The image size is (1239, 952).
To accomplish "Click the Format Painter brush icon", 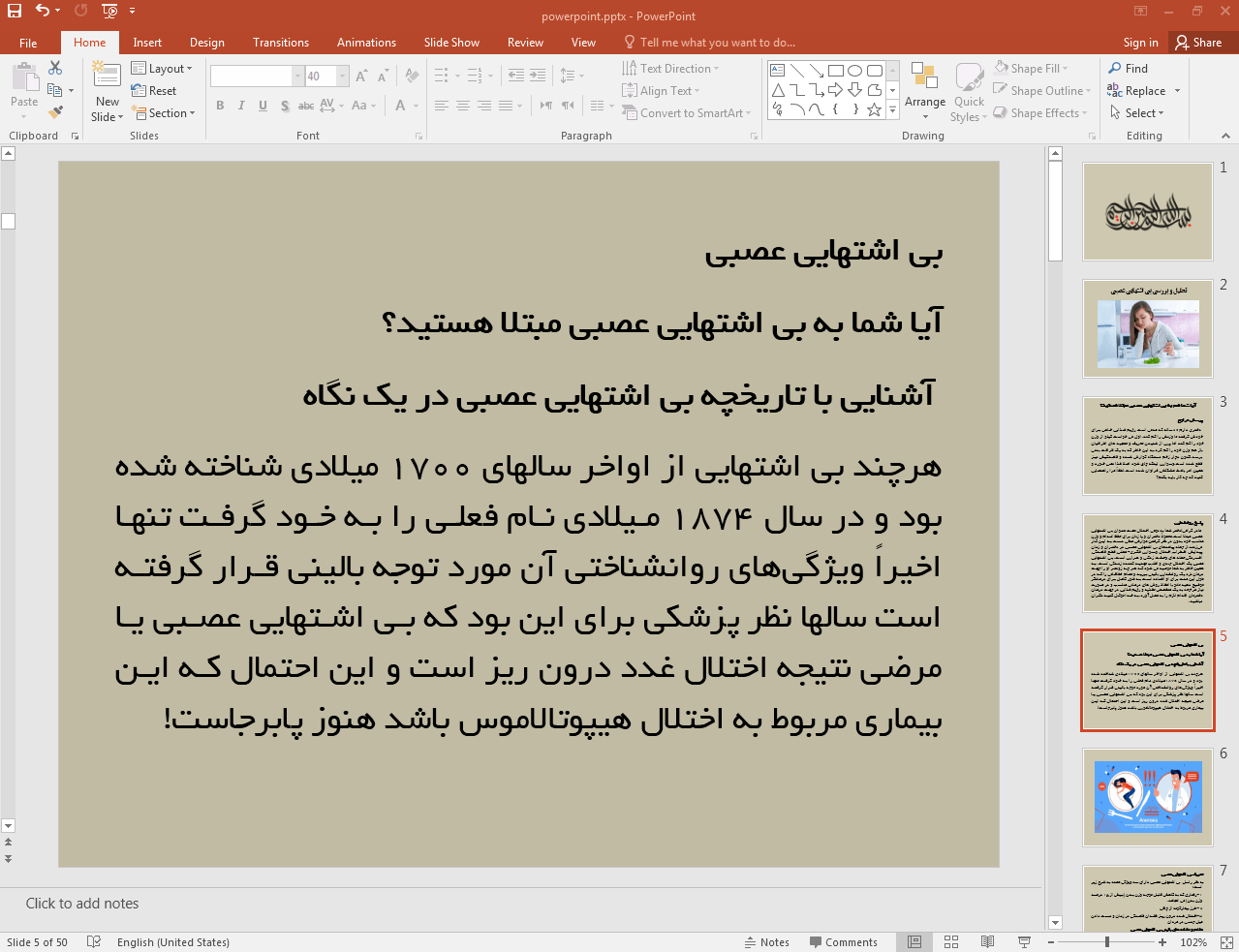I will [x=55, y=112].
